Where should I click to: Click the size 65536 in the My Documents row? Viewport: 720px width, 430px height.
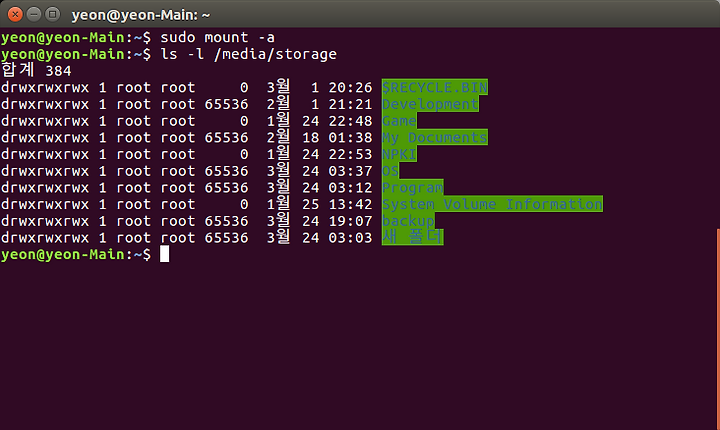coord(226,137)
